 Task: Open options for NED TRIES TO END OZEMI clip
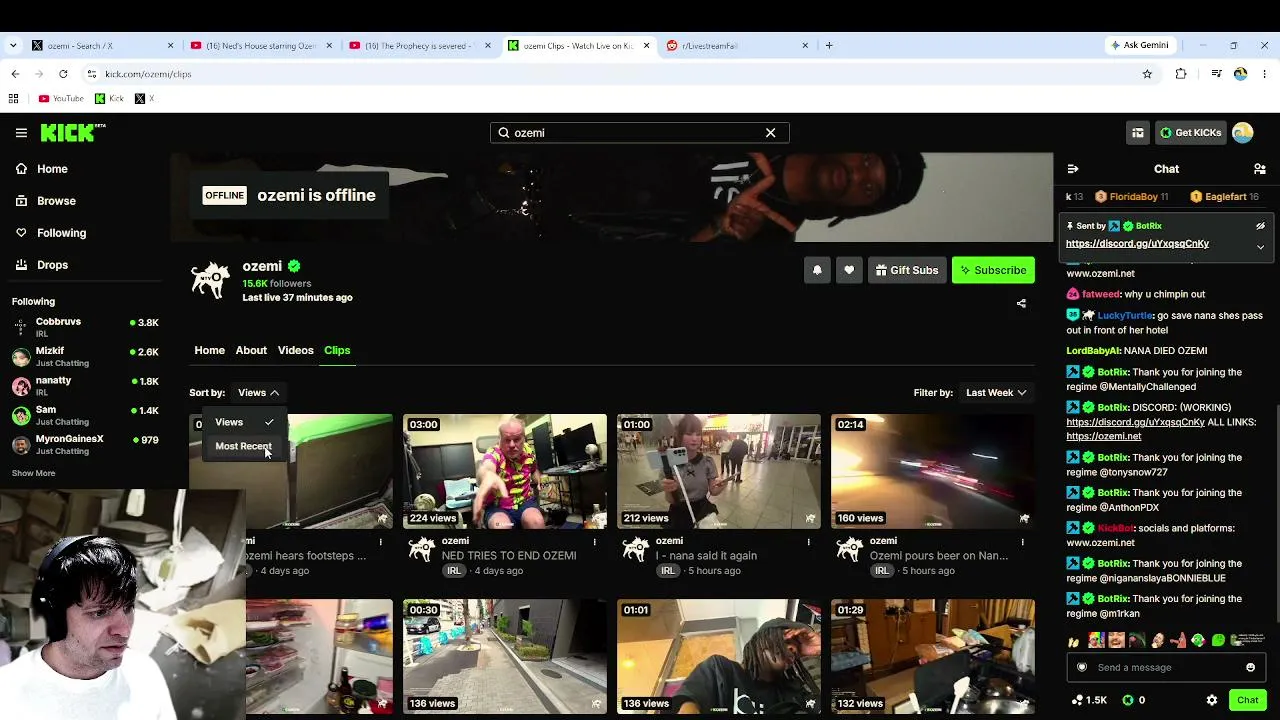(595, 541)
